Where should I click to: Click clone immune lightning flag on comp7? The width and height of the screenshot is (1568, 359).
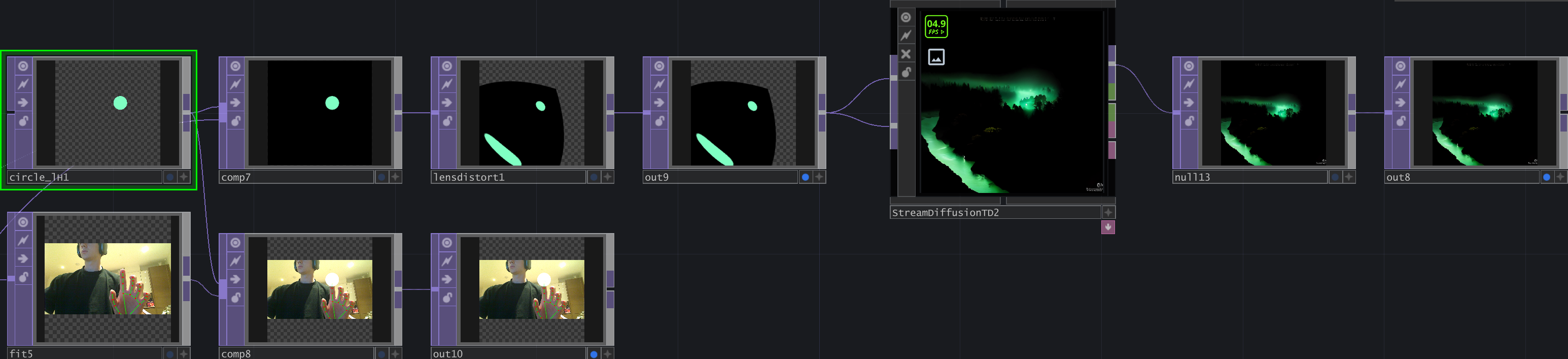235,84
